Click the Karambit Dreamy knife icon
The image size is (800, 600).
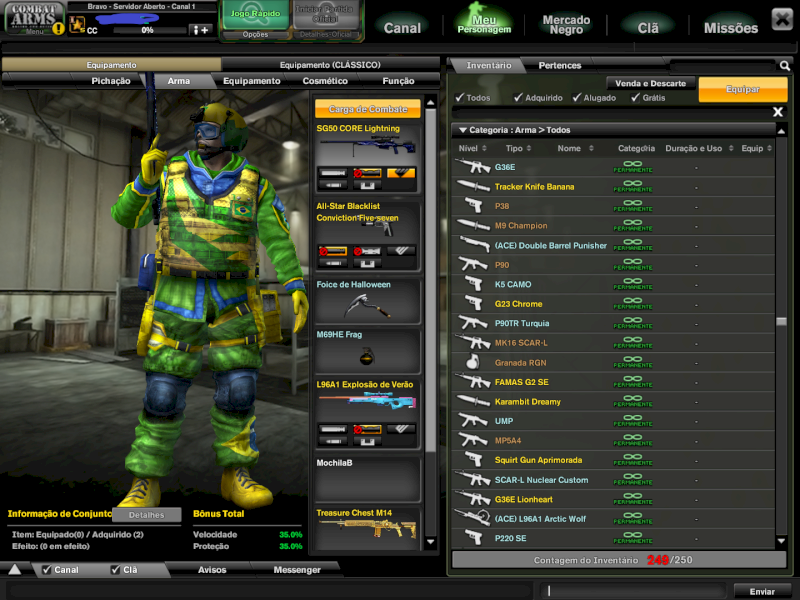473,401
